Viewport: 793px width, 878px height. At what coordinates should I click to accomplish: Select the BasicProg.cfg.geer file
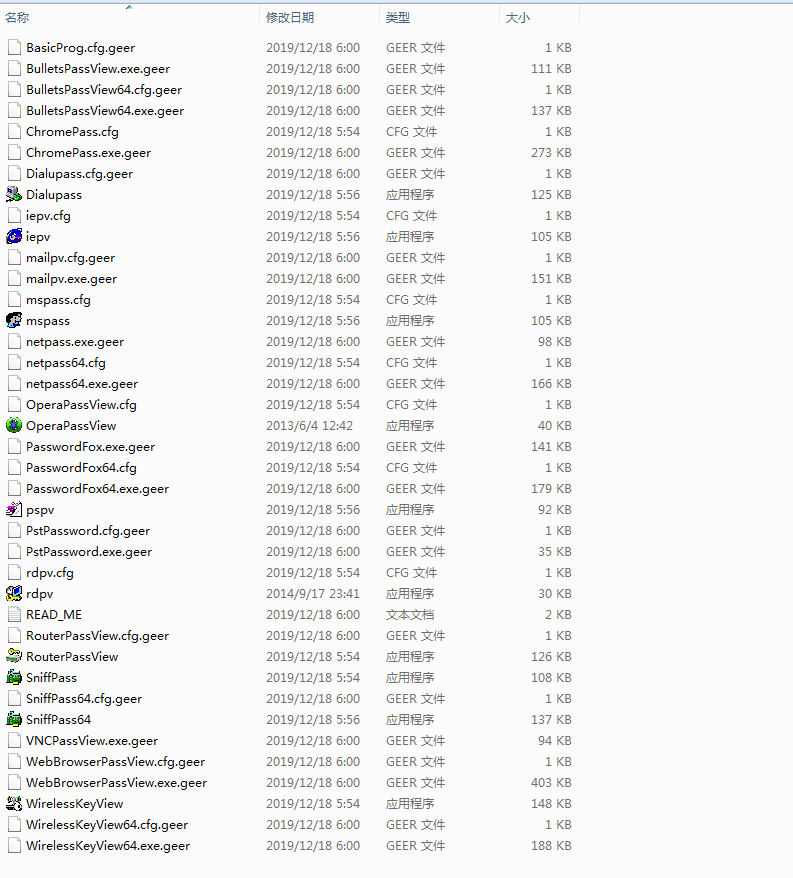(80, 48)
